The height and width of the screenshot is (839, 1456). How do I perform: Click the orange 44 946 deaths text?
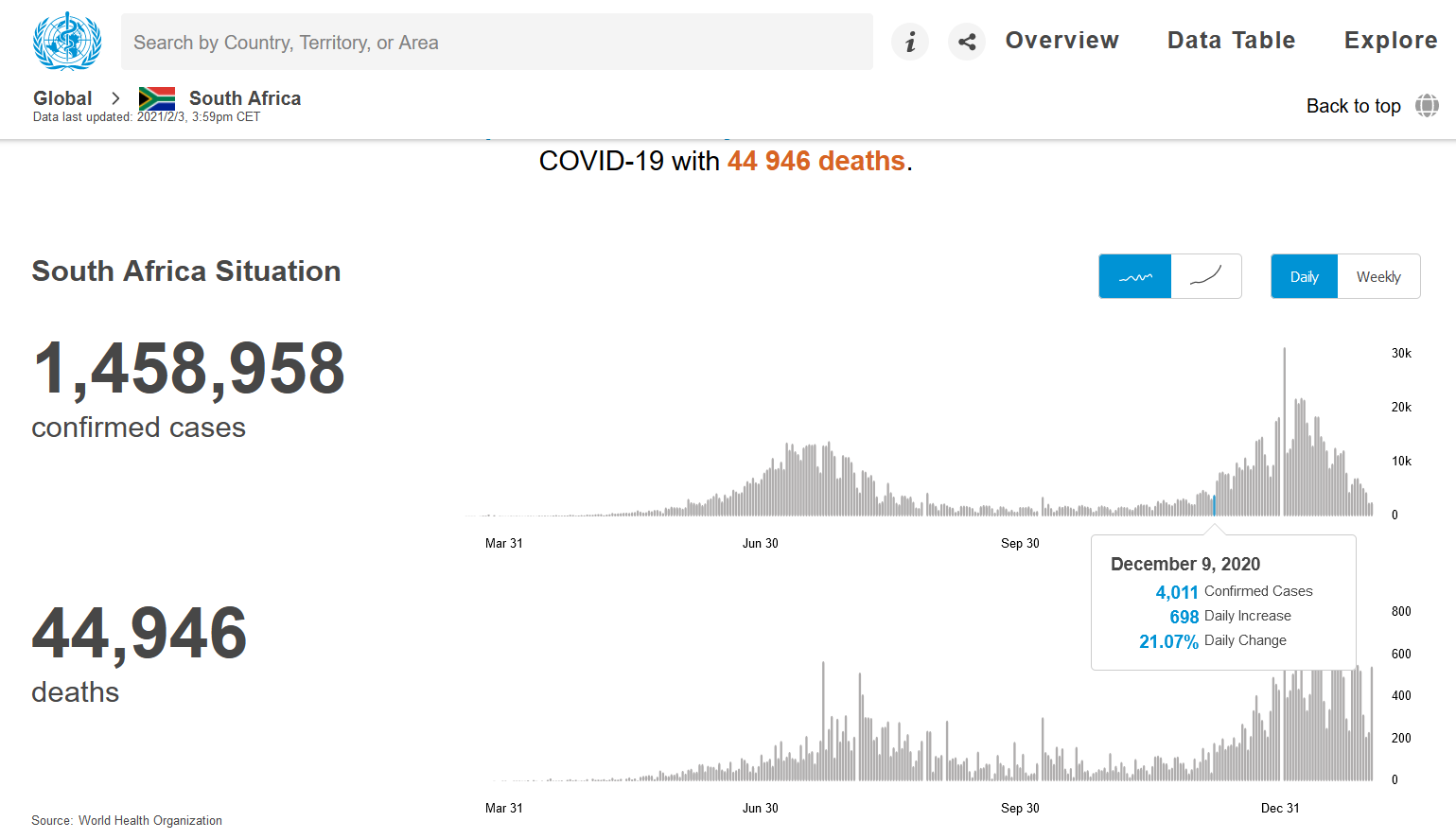(816, 161)
